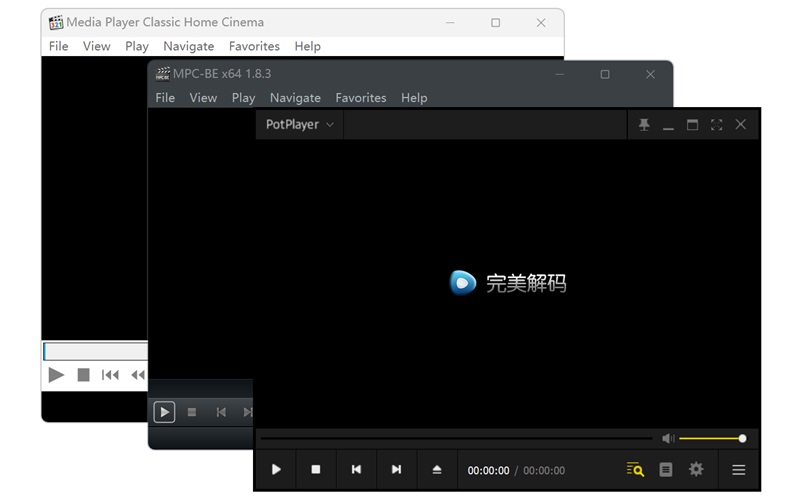This screenshot has width=800, height=499.
Task: Open PotPlayer settings gear
Action: tap(696, 470)
